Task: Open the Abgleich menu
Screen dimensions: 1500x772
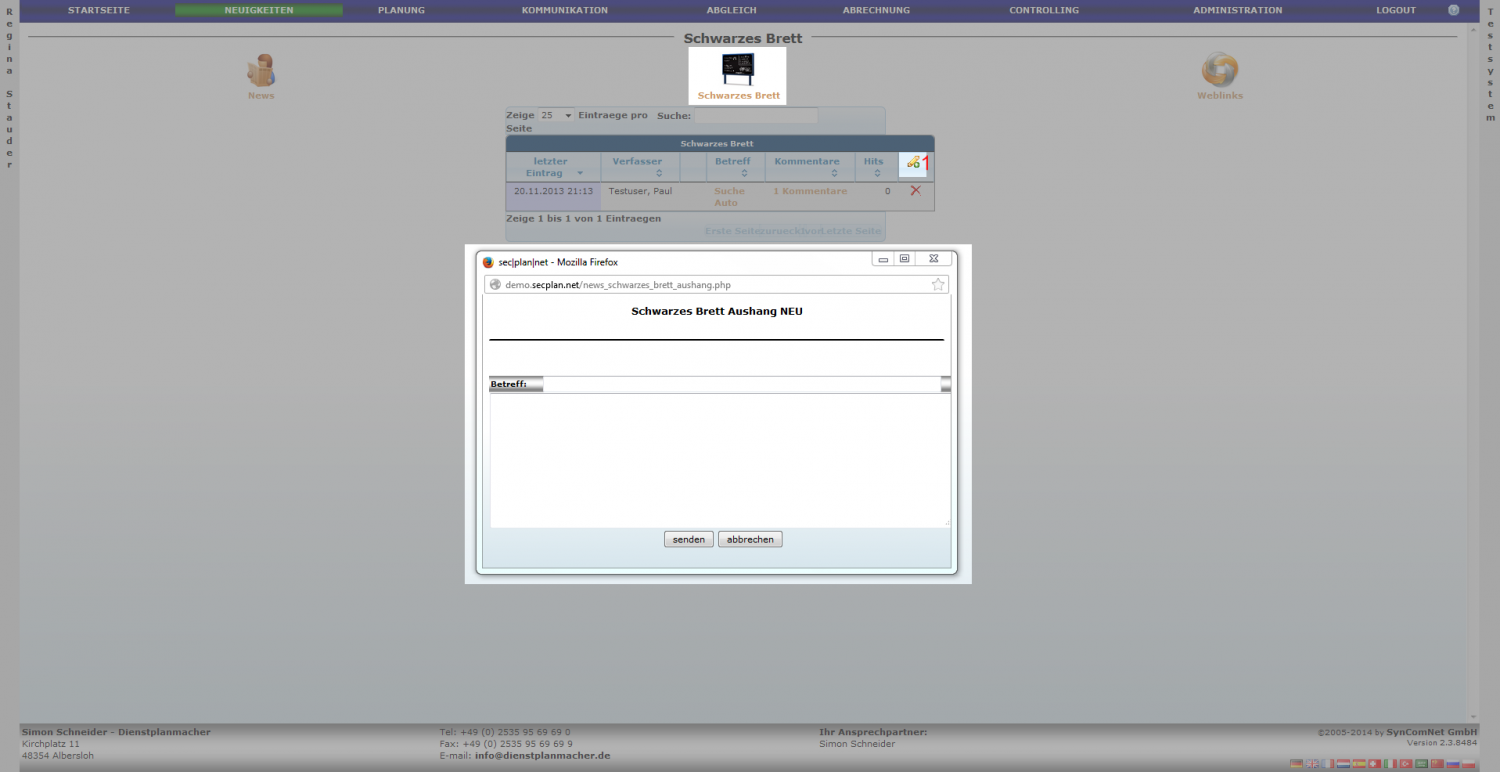Action: tap(732, 10)
